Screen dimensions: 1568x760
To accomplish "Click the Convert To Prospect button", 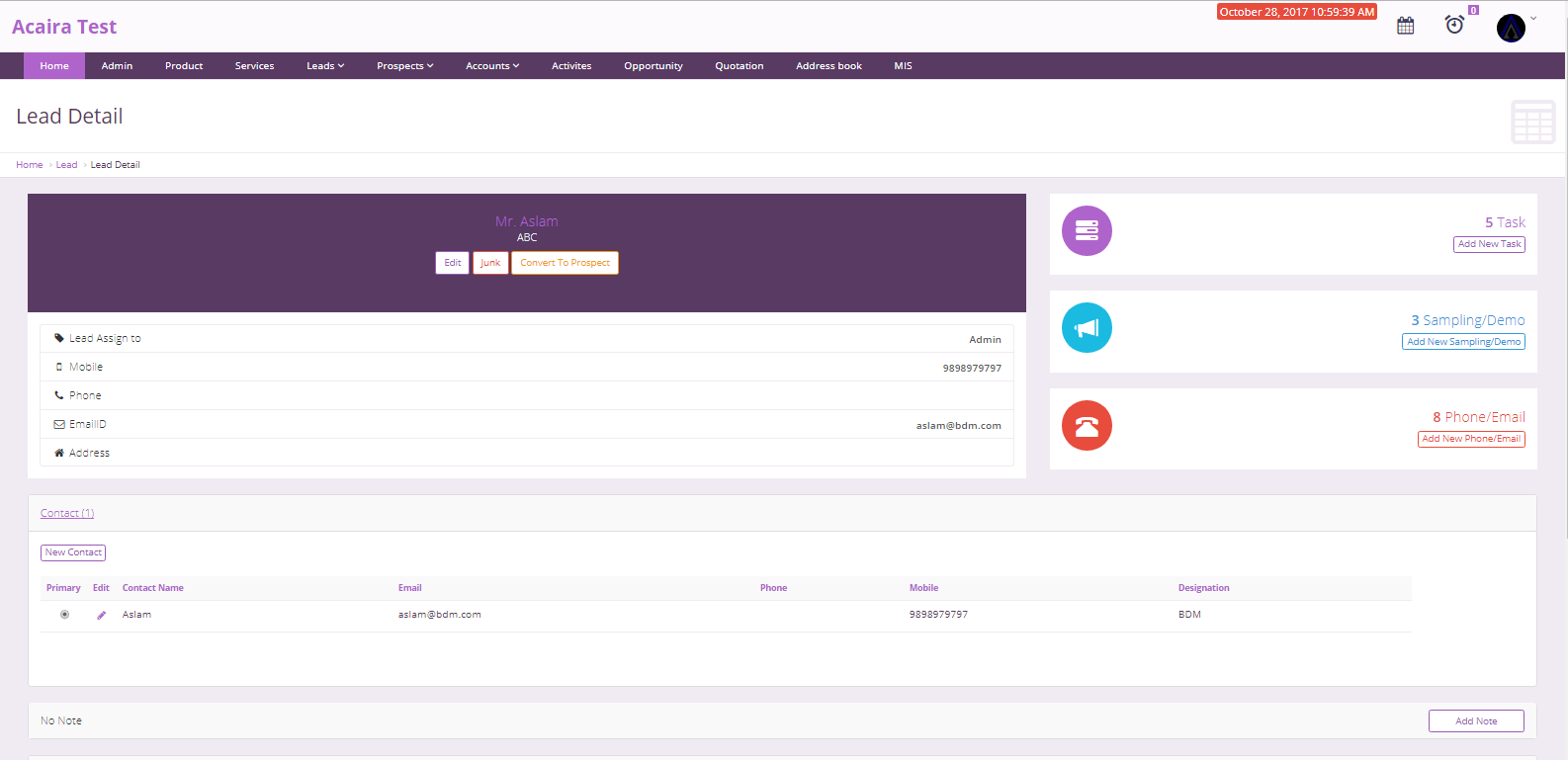I will coord(565,263).
